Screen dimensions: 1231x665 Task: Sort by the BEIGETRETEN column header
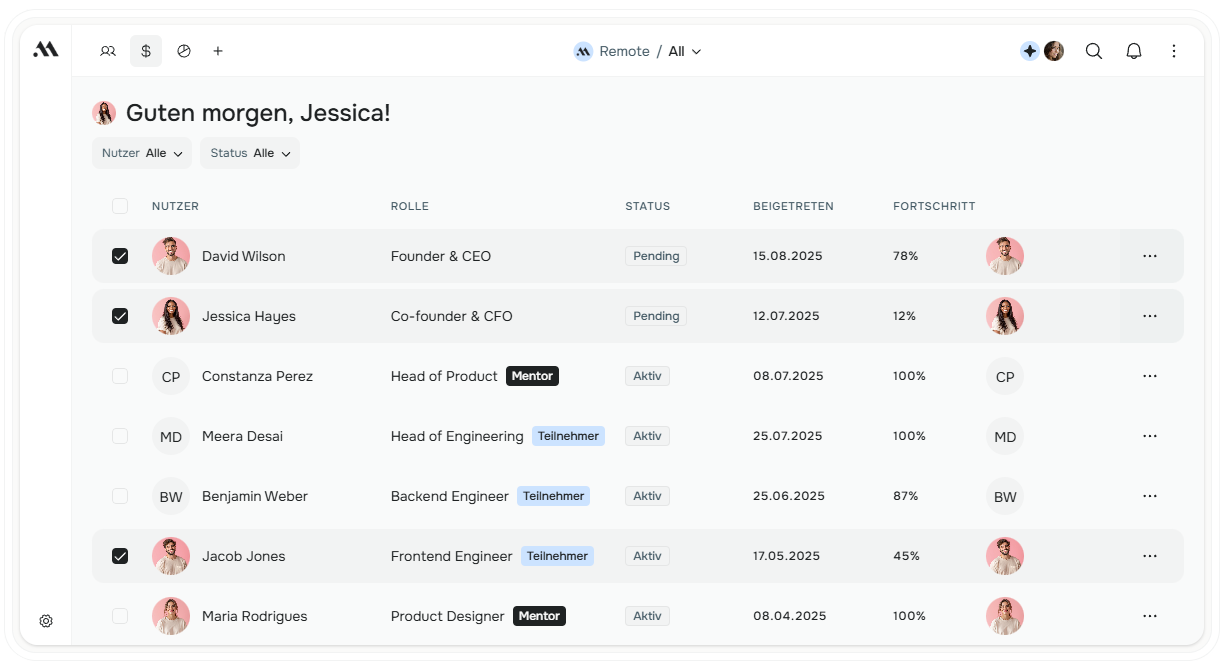click(793, 206)
